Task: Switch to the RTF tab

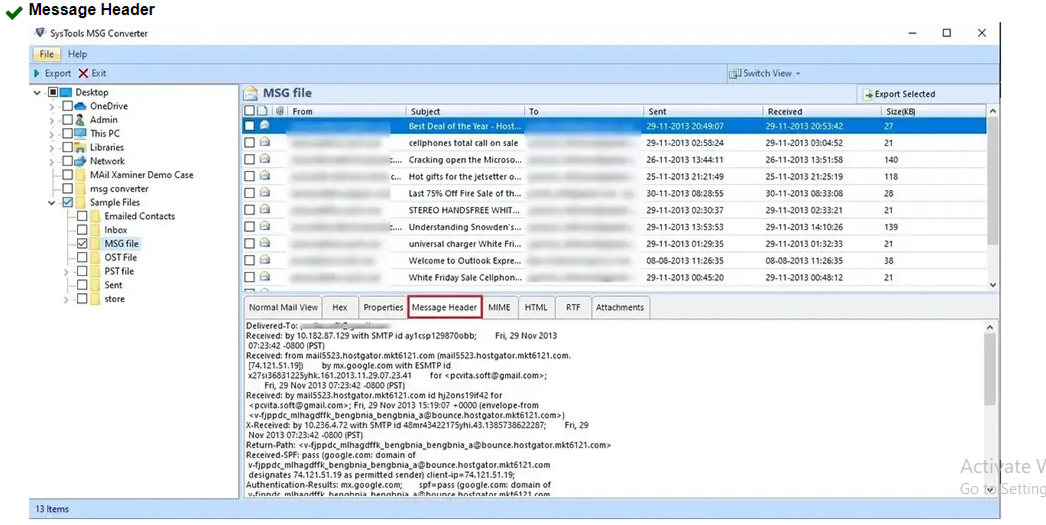Action: click(573, 308)
